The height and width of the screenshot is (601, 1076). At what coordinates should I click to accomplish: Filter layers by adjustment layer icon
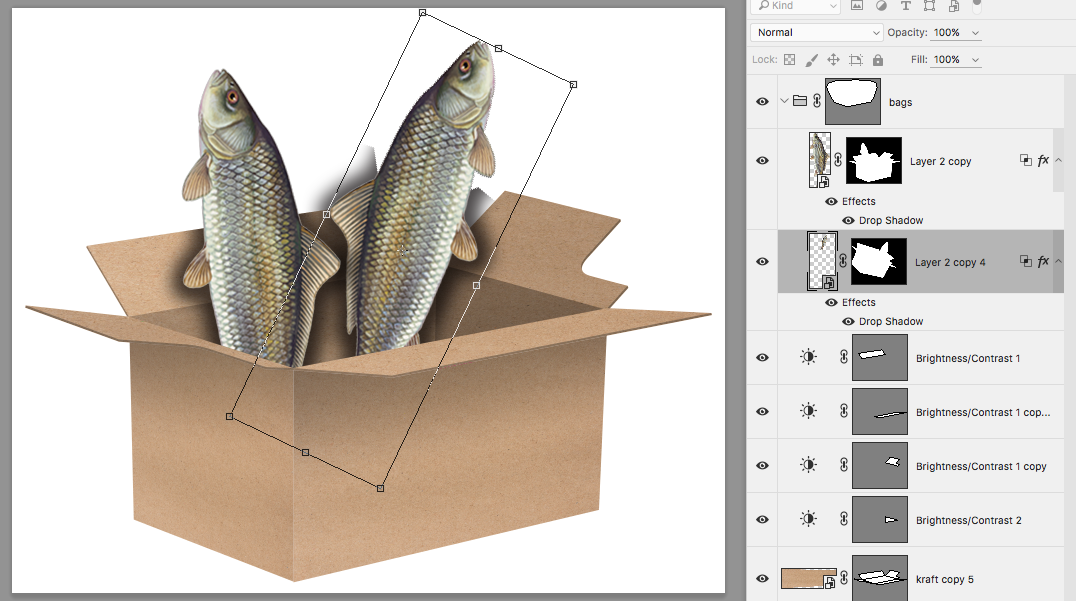click(x=881, y=5)
